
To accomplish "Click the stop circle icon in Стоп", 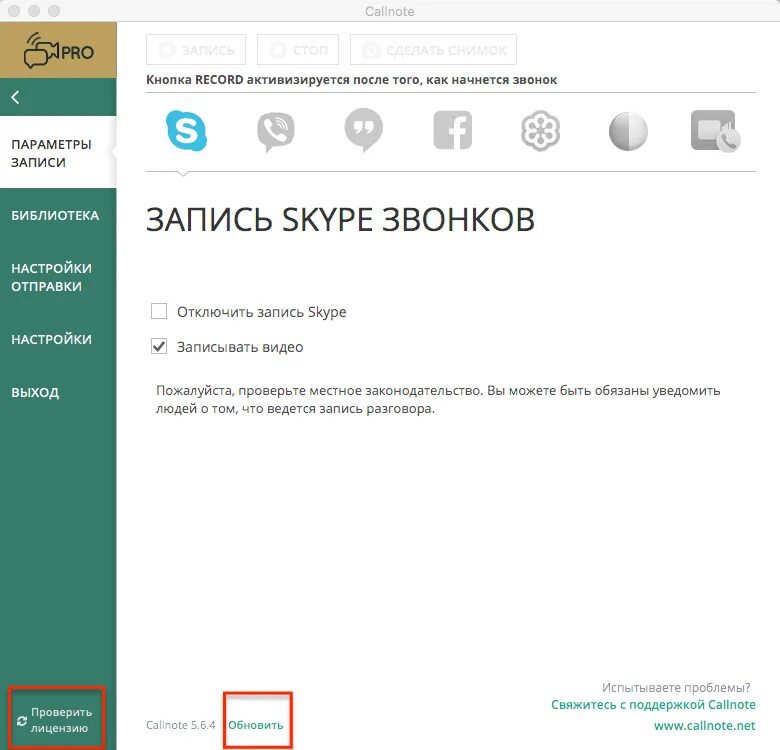I will (278, 50).
